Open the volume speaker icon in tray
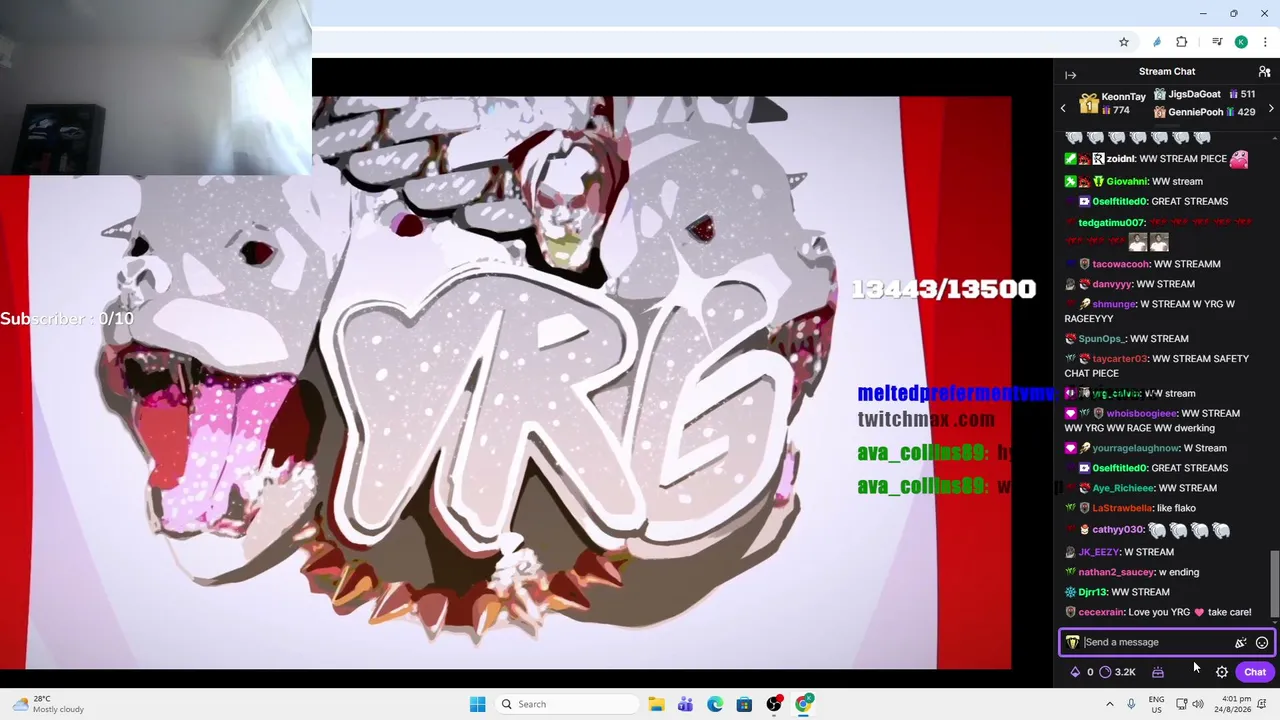 [1198, 704]
